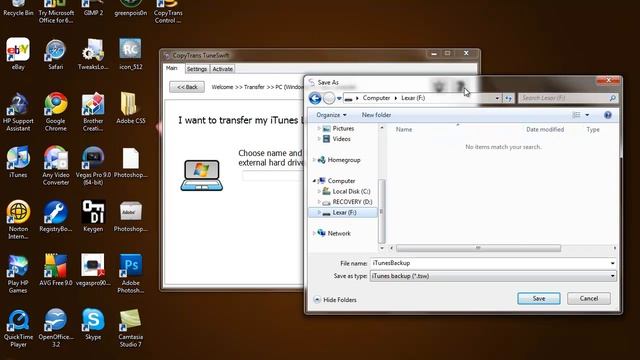Open the Activate tab in CopyTrans
The image size is (640, 360).
222,69
